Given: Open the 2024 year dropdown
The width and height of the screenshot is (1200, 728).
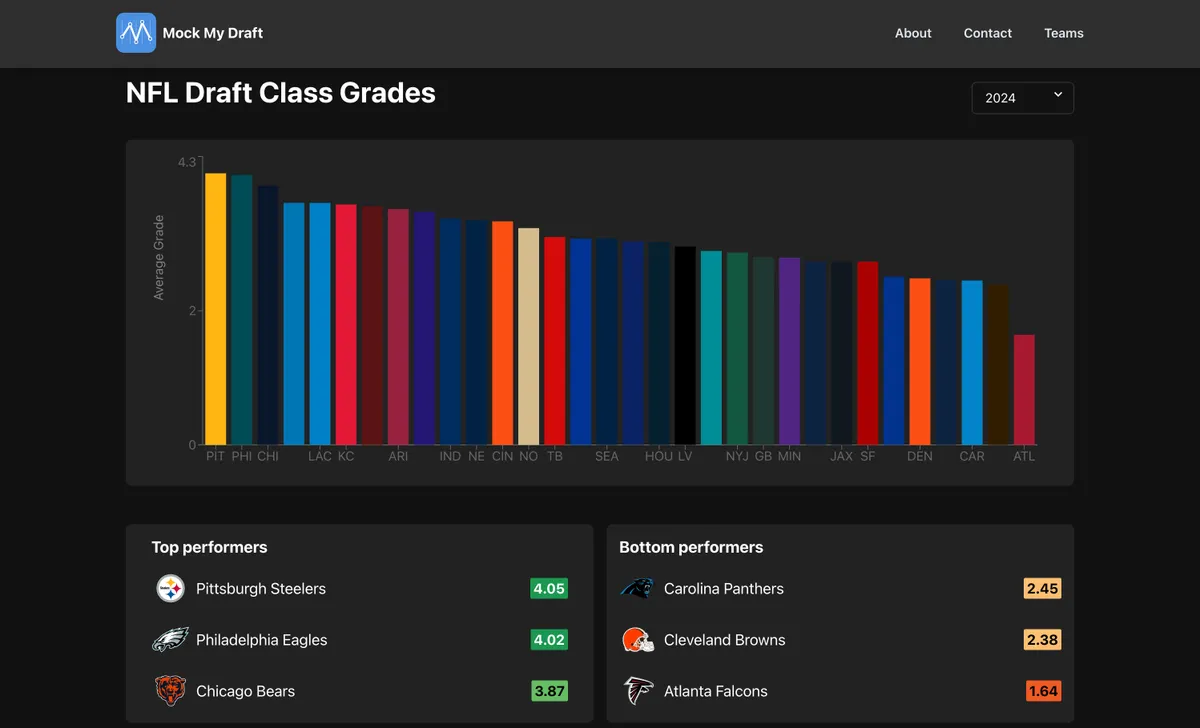Looking at the screenshot, I should pos(1022,98).
